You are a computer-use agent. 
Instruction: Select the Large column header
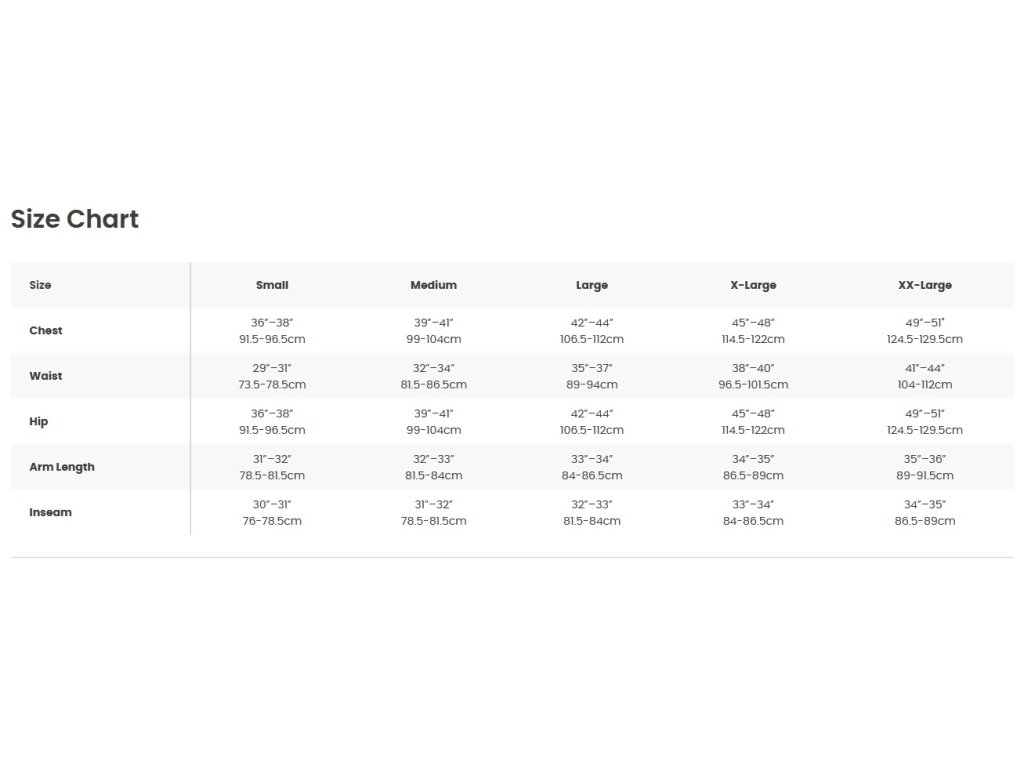(592, 285)
